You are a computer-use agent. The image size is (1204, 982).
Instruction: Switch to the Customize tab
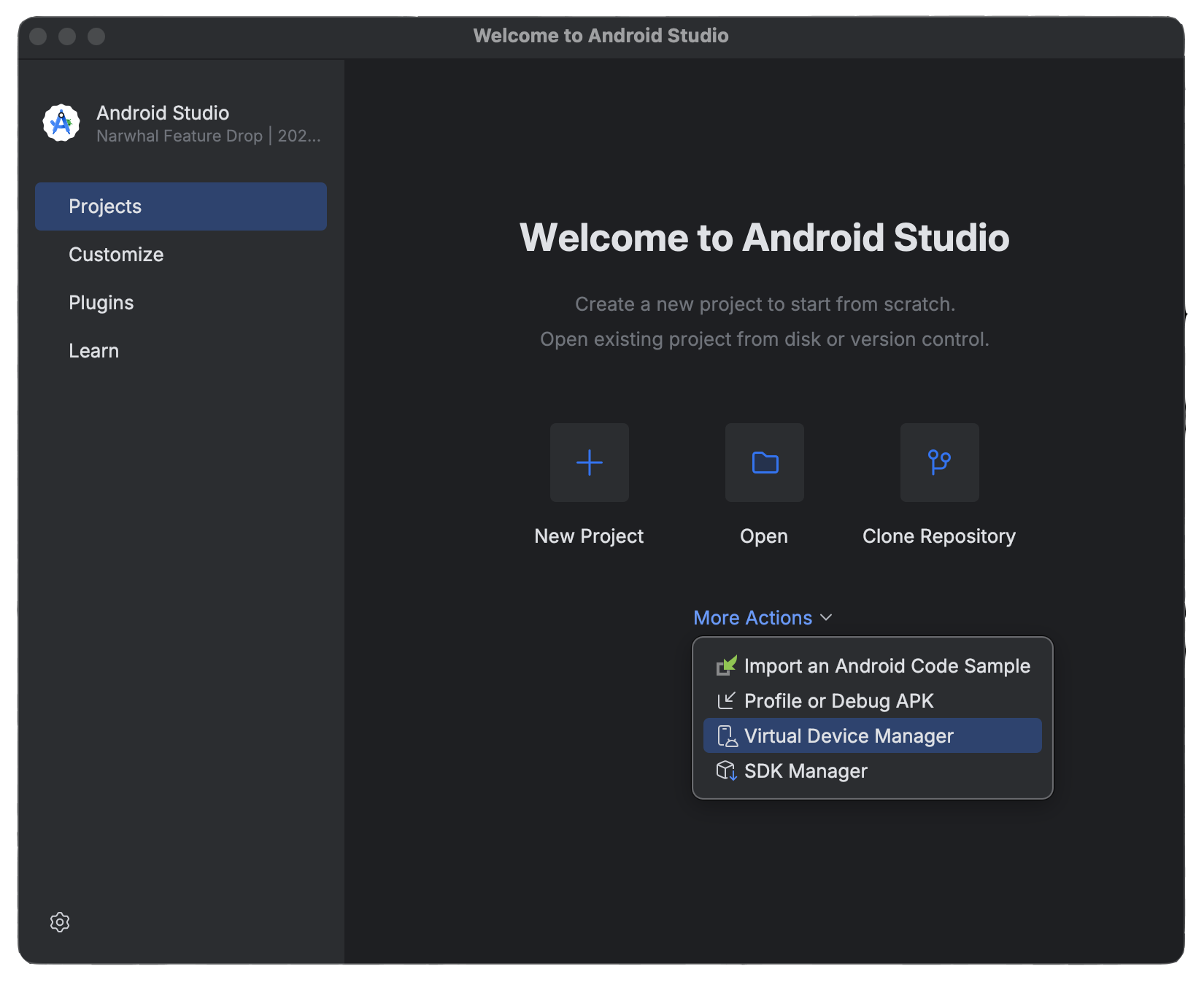[x=181, y=255]
